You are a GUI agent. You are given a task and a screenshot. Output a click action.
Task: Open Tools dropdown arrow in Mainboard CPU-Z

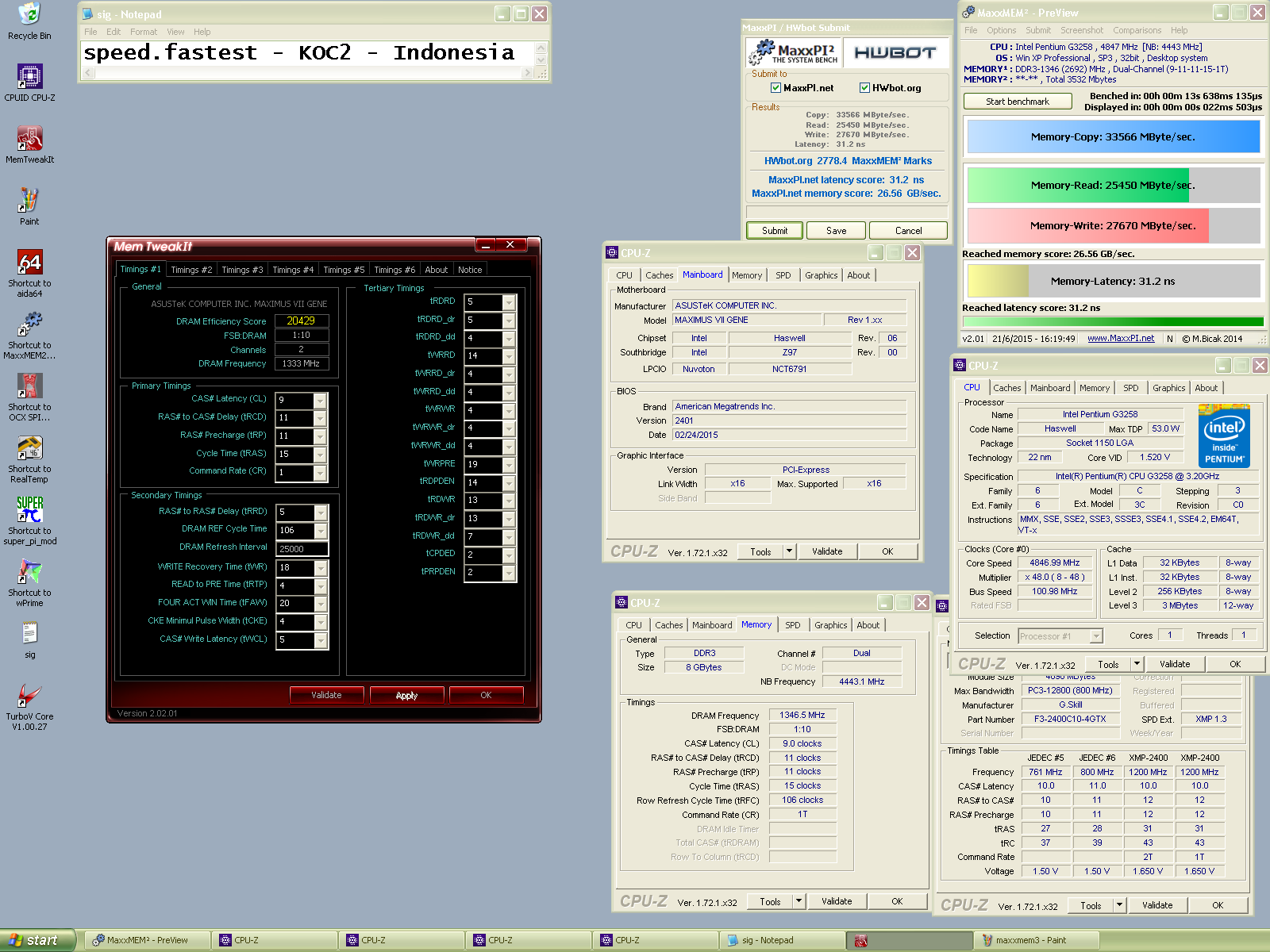(789, 551)
